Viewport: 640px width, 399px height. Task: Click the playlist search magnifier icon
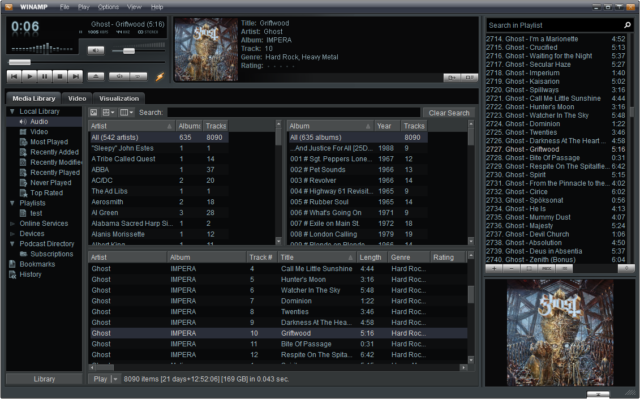[627, 25]
